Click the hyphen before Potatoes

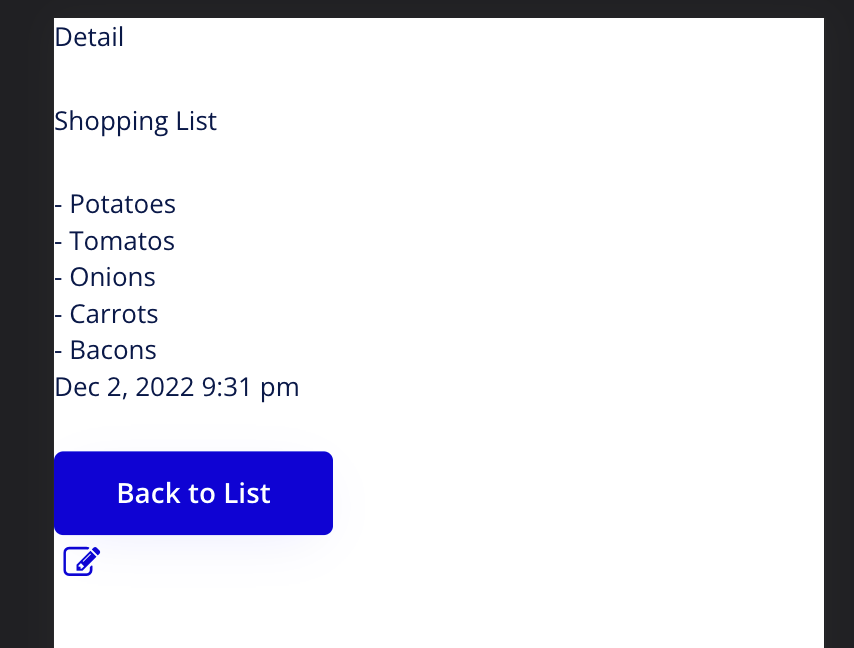pos(58,205)
